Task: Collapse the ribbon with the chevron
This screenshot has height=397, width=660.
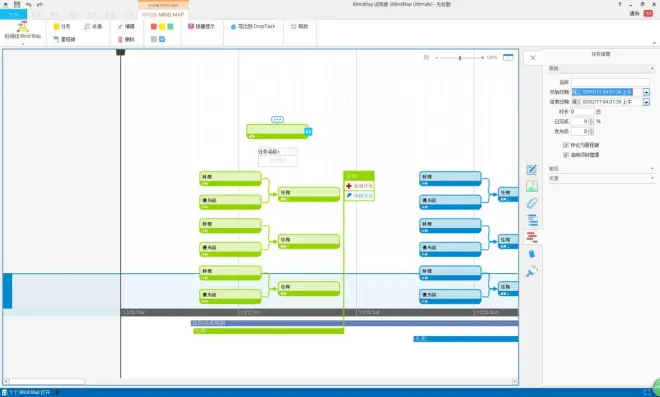Action: pyautogui.click(x=654, y=43)
